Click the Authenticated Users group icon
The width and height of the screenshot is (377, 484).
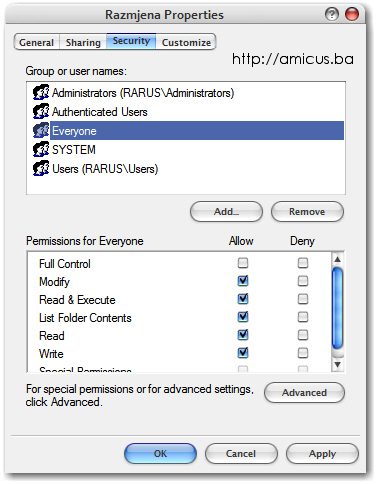[41, 112]
